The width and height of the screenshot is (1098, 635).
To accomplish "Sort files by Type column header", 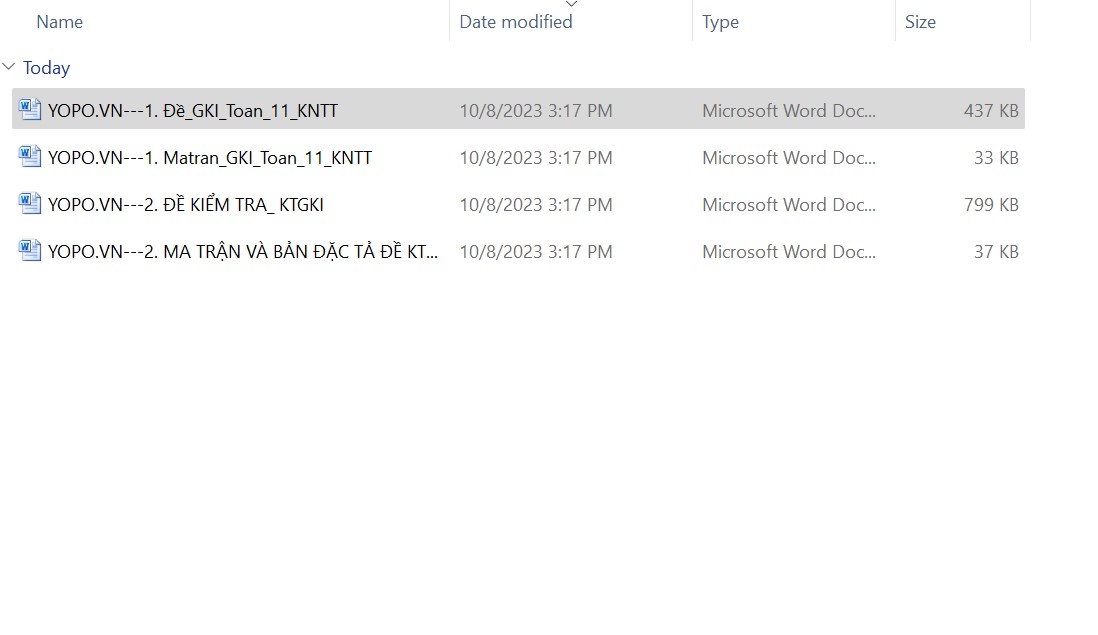I will click(x=720, y=22).
